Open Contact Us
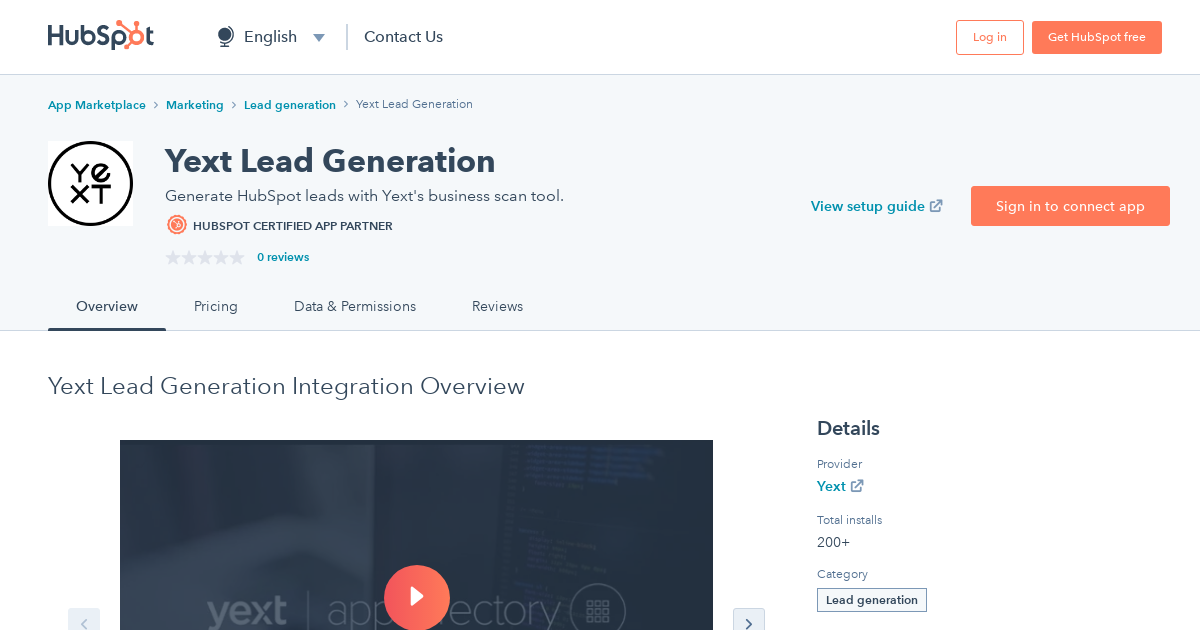Image resolution: width=1200 pixels, height=630 pixels. coord(403,36)
